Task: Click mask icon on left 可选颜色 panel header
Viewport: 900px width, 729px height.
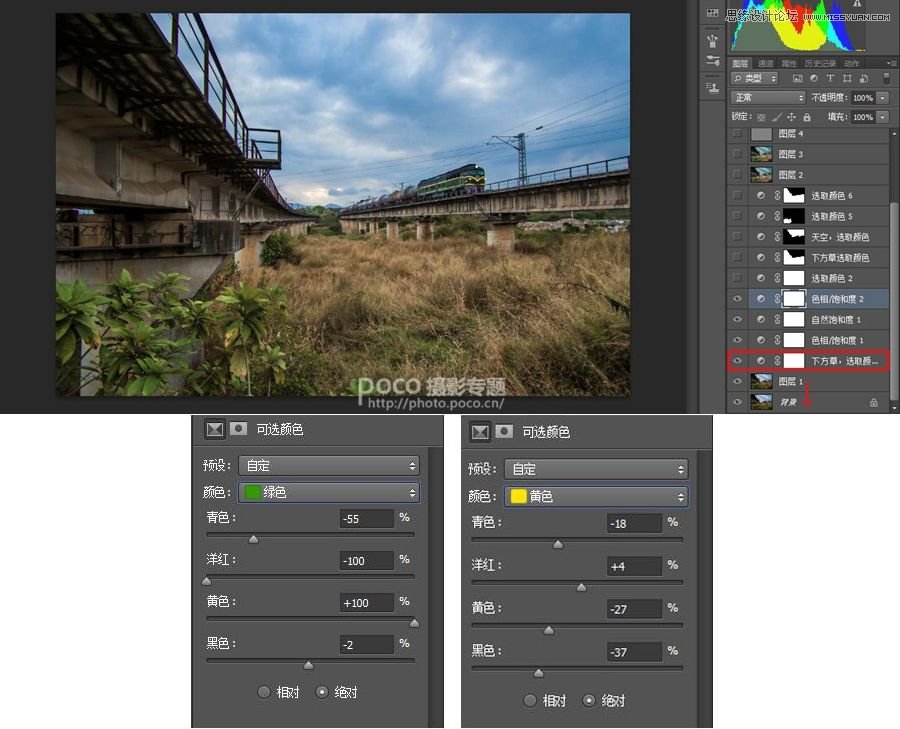Action: [x=238, y=428]
